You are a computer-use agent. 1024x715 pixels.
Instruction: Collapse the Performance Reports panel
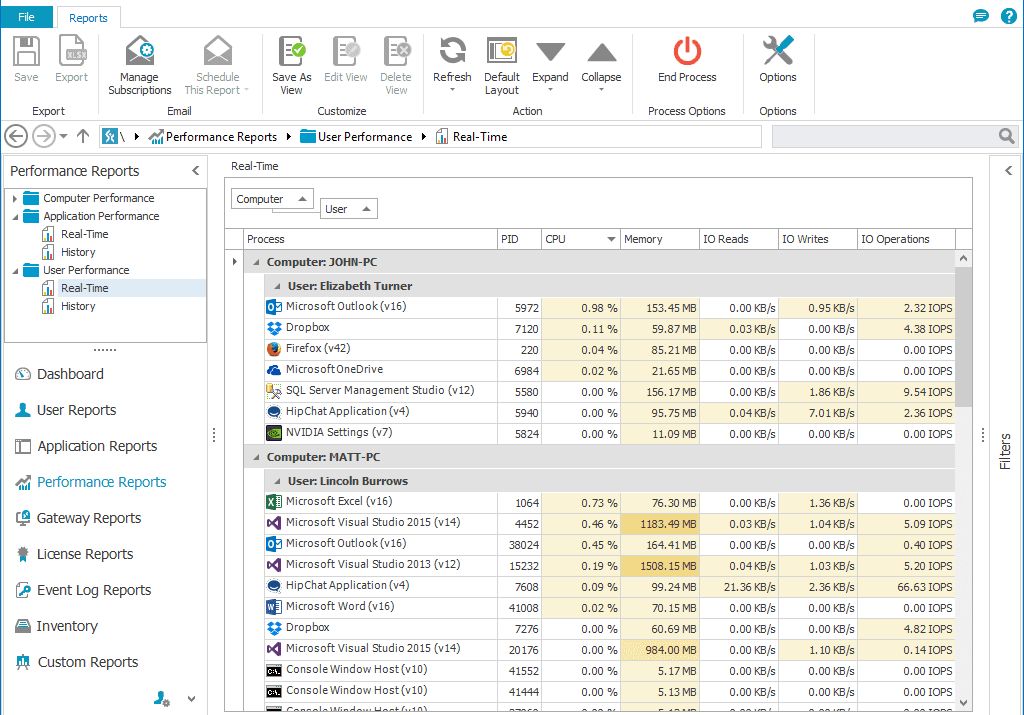point(195,170)
